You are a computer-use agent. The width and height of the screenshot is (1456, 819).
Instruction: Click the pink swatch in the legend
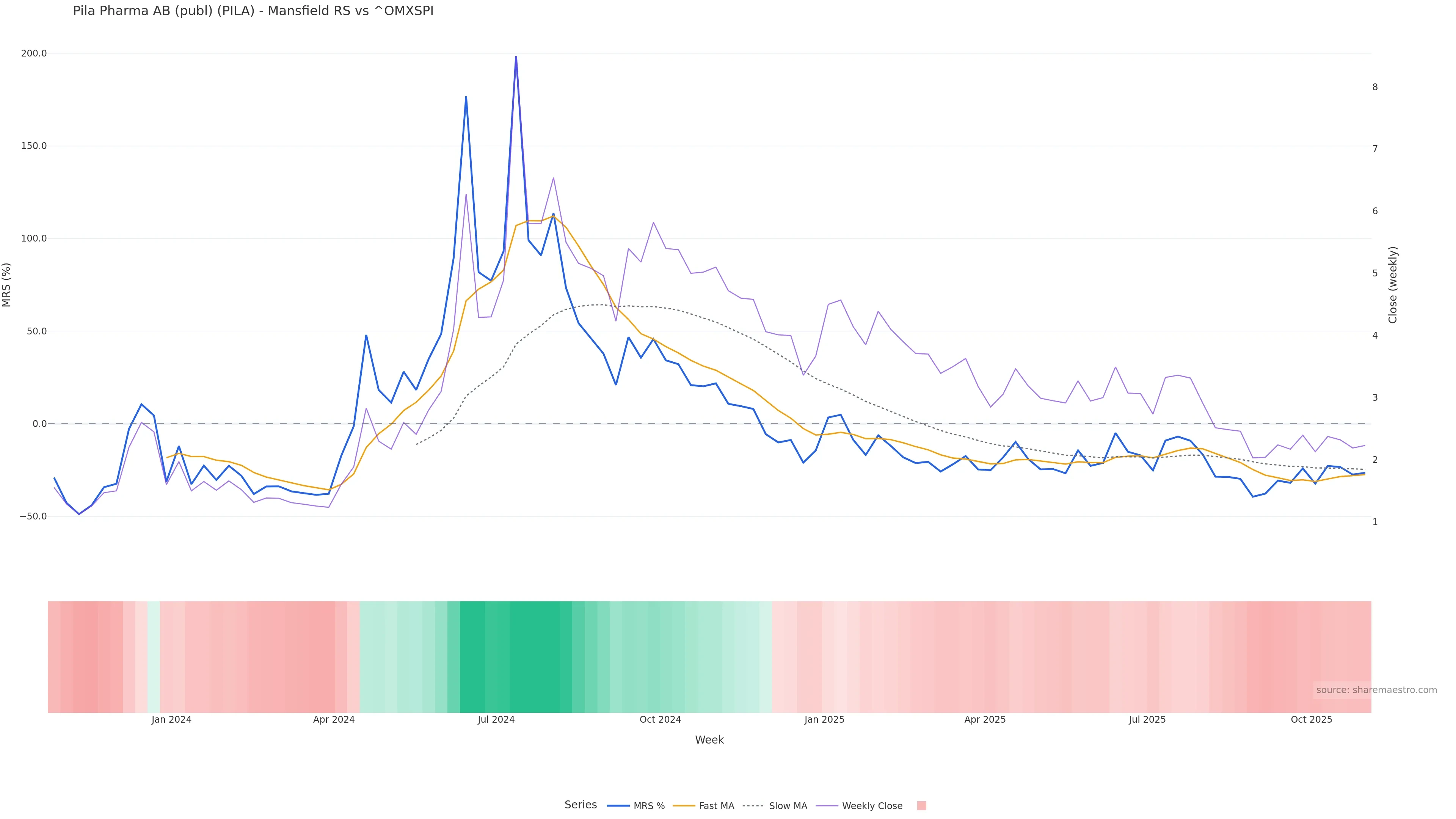click(921, 806)
